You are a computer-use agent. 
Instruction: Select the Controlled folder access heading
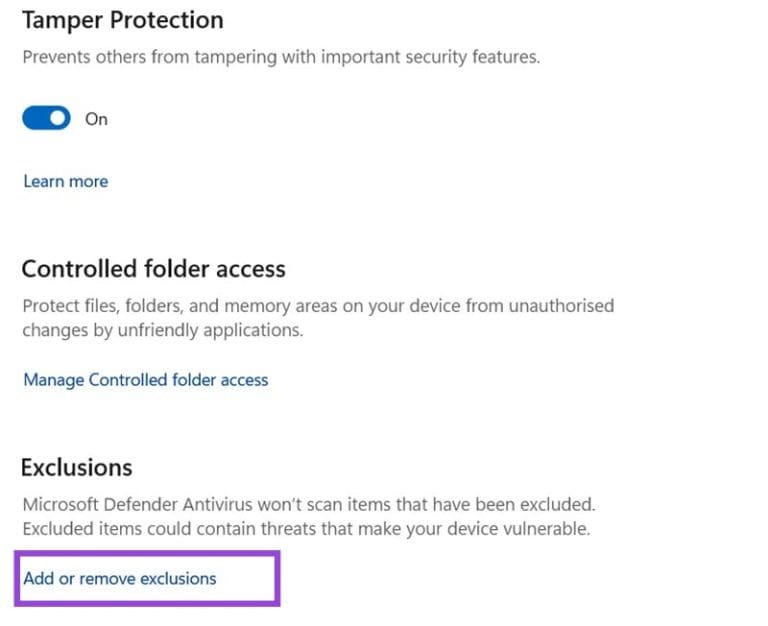(153, 269)
